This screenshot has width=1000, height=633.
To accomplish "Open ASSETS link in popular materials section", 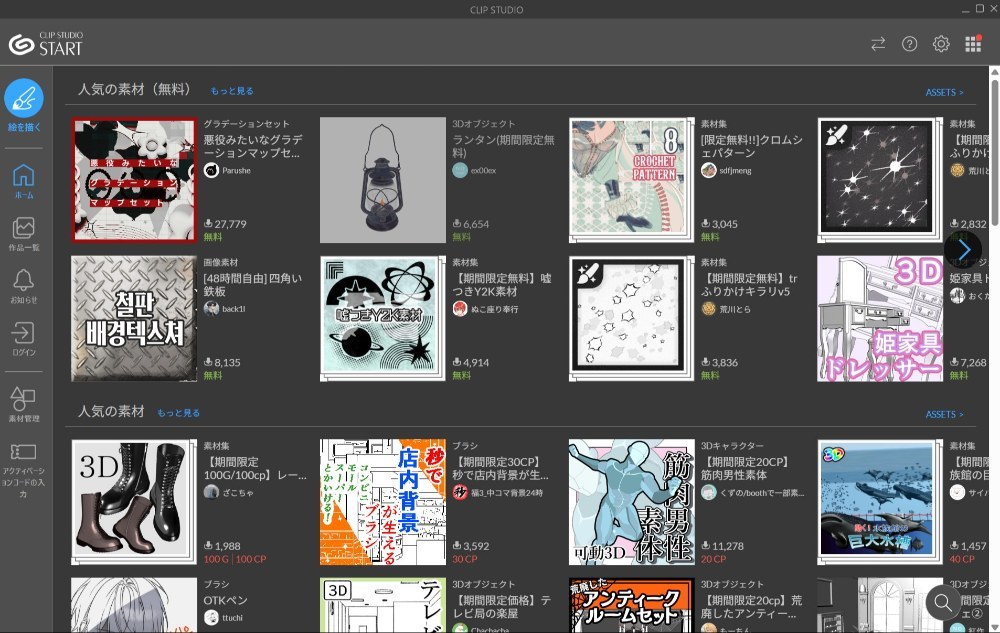I will click(x=944, y=414).
